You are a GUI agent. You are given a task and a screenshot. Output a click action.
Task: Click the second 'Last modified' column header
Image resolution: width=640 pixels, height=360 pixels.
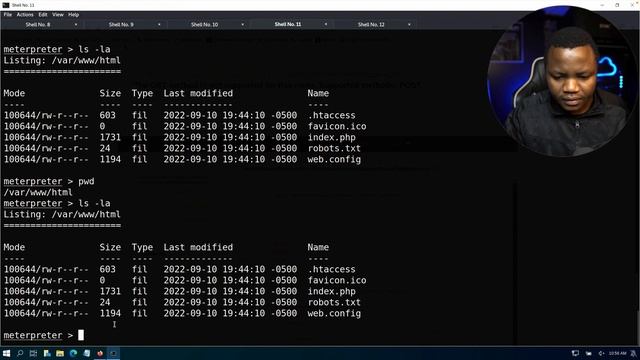coord(198,247)
